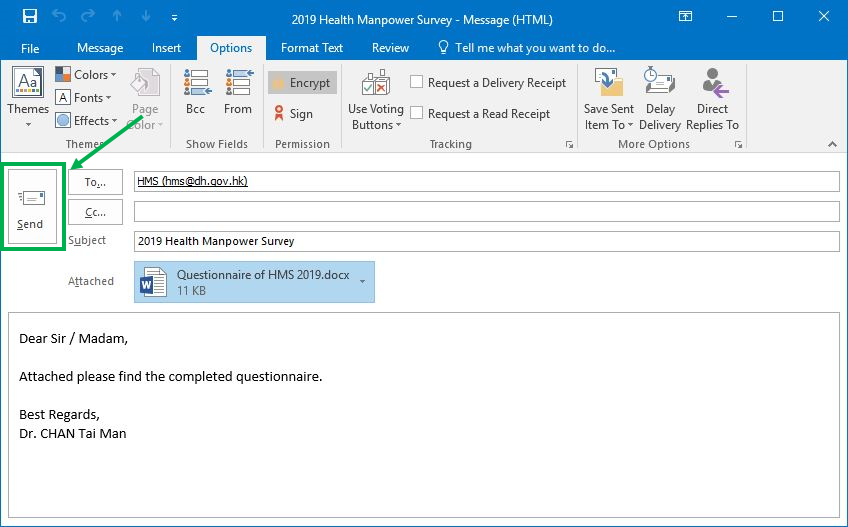Switch to the Format Text tab
This screenshot has height=527, width=848.
pyautogui.click(x=311, y=48)
